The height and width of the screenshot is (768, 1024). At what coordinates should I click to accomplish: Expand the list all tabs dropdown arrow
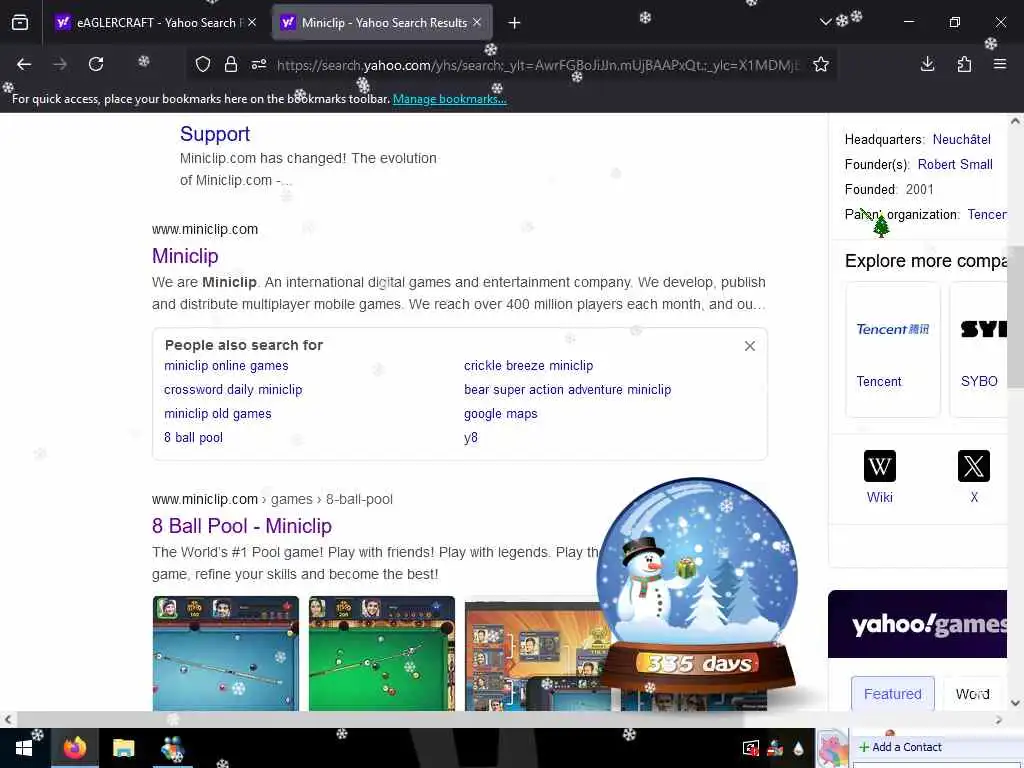[825, 22]
